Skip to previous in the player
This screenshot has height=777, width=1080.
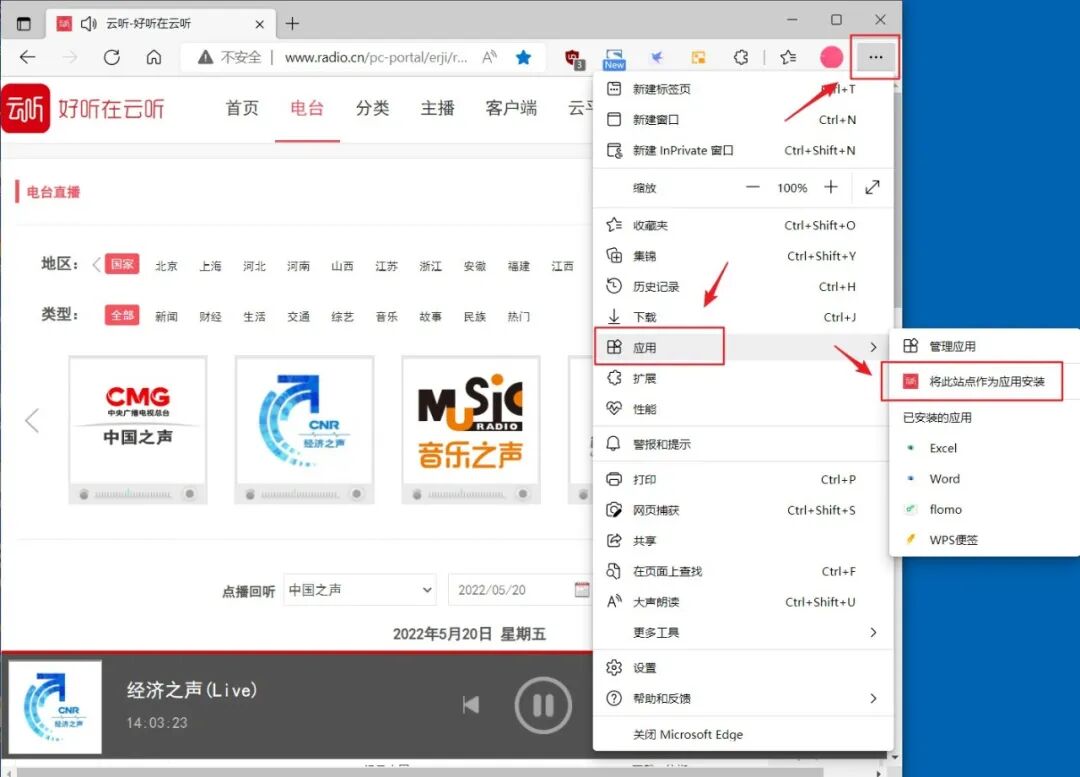(471, 705)
